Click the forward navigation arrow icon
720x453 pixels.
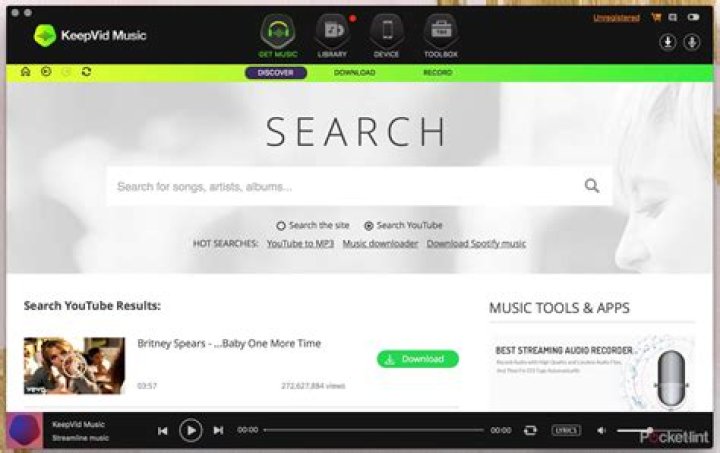click(x=66, y=72)
